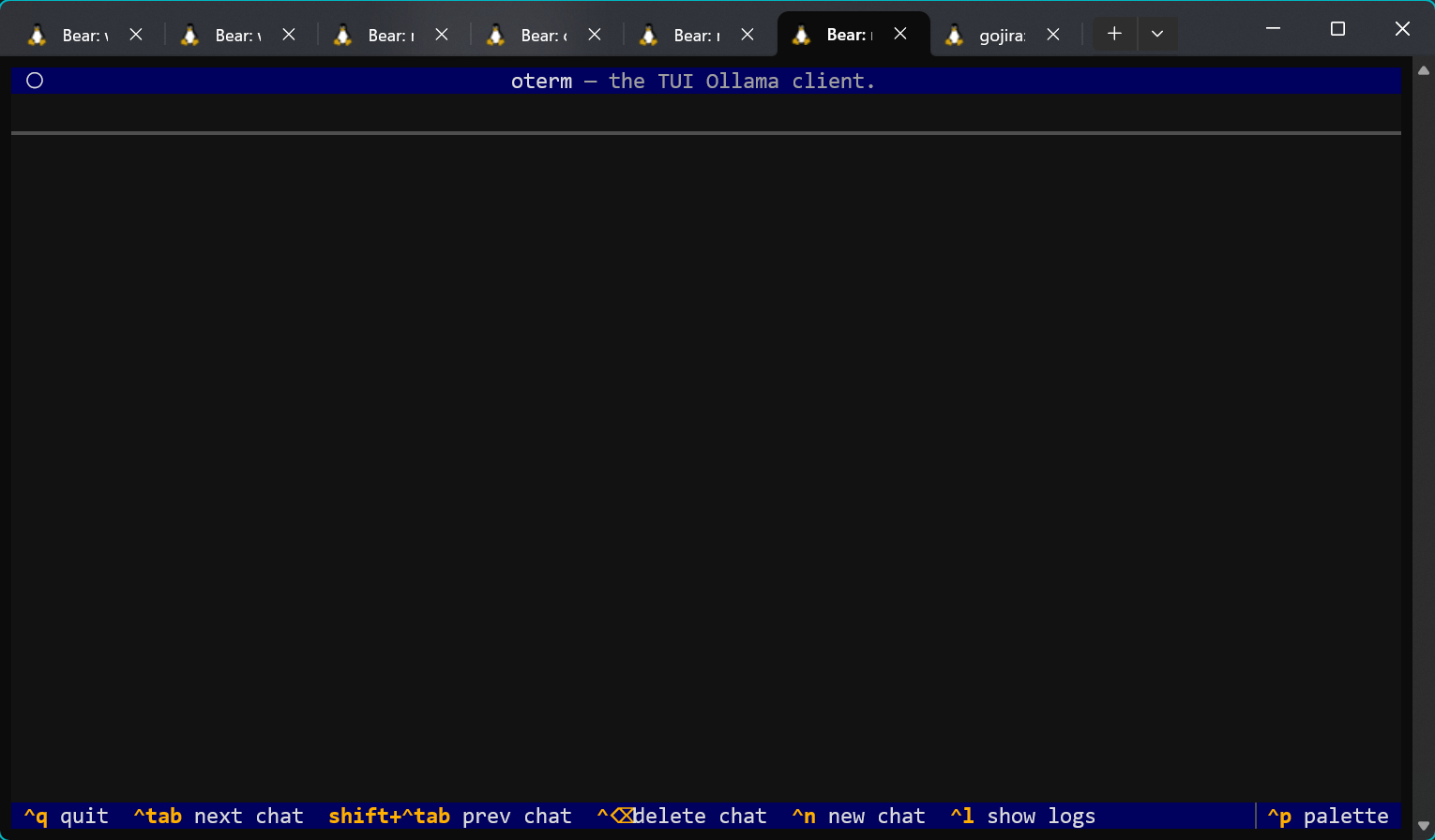Click the scrollbar down arrow
This screenshot has height=840, width=1435.
1423,826
